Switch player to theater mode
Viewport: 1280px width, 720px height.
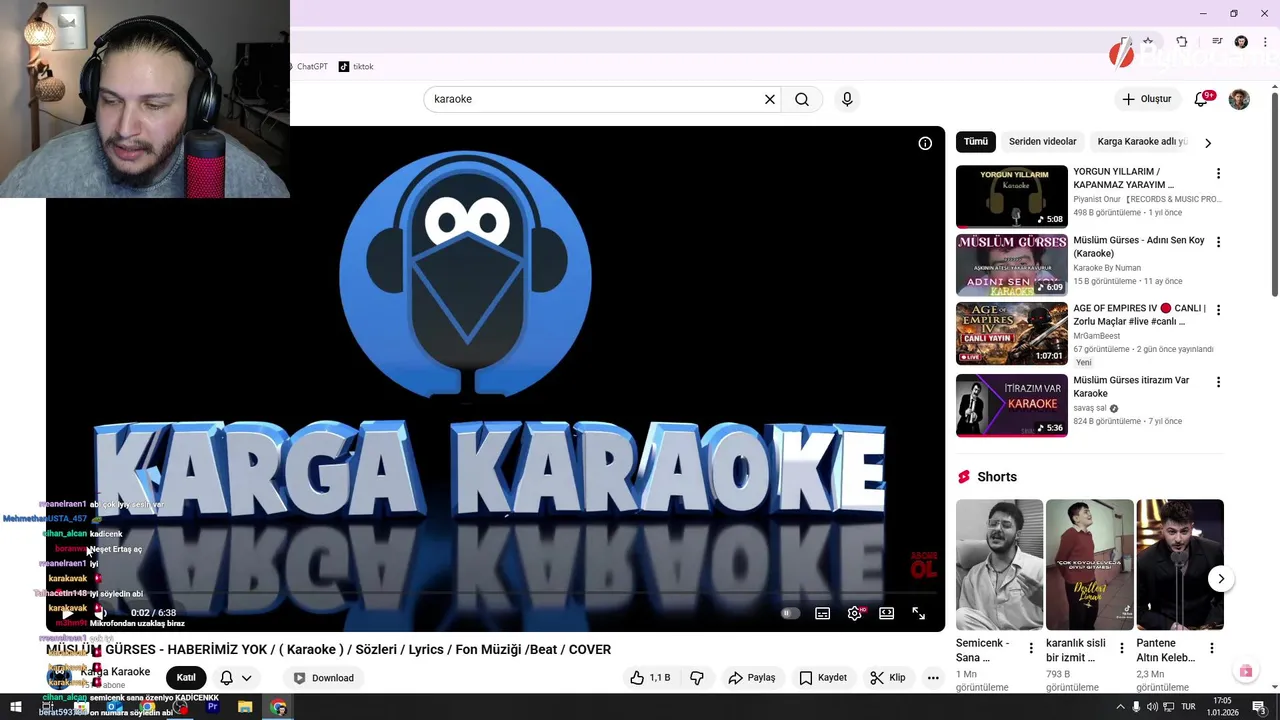pos(886,613)
